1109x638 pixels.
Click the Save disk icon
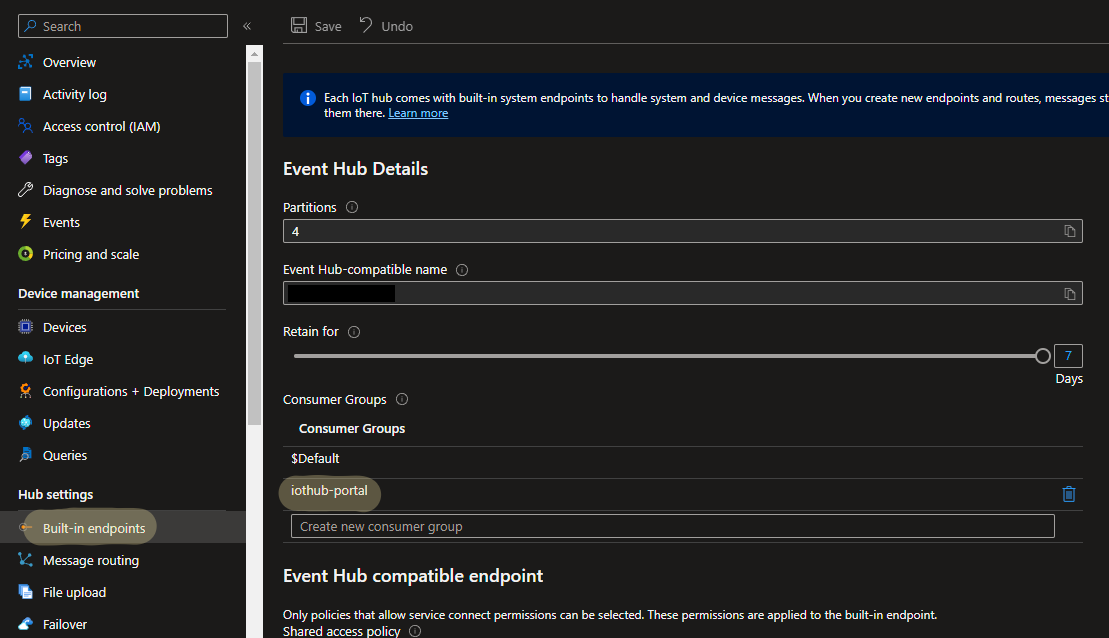299,26
